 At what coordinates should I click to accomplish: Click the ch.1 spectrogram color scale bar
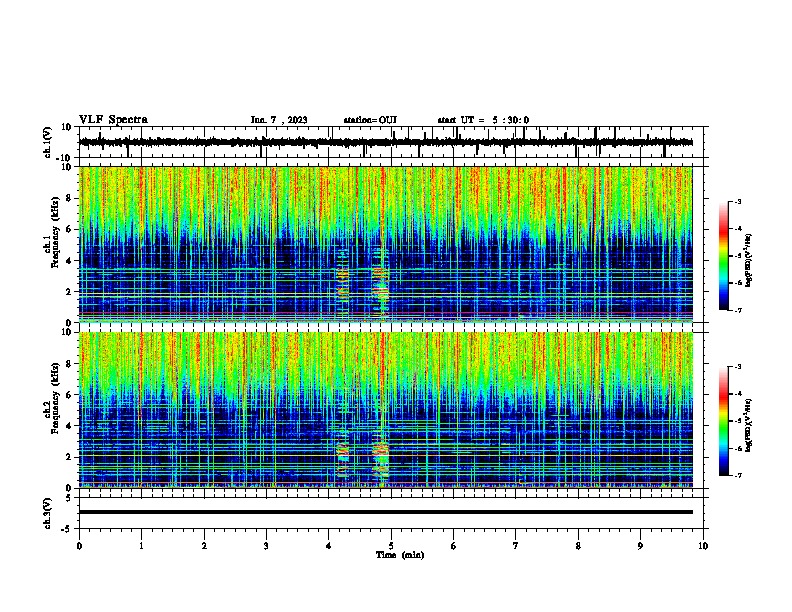pyautogui.click(x=723, y=256)
